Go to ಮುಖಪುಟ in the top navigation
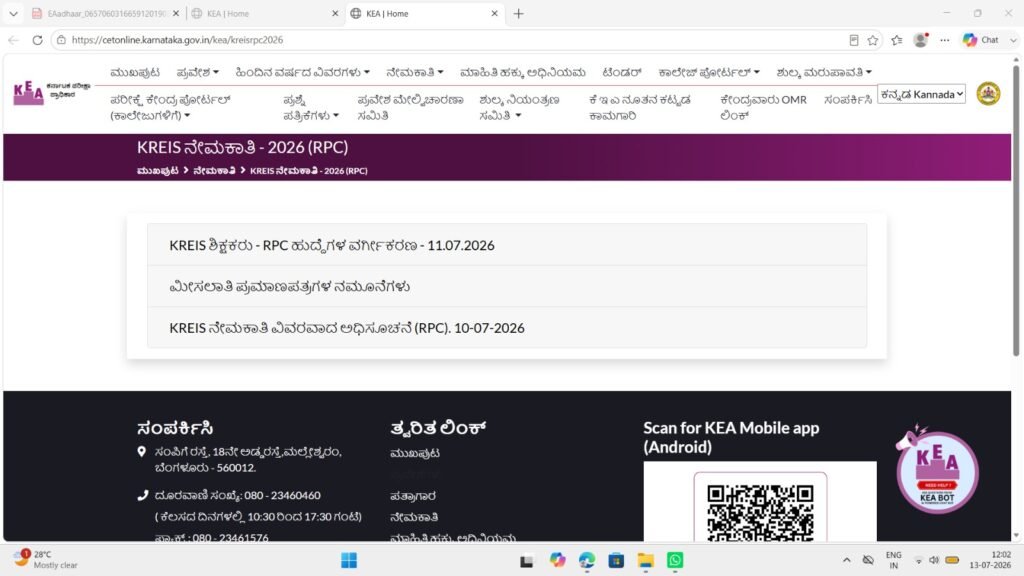The height and width of the screenshot is (576, 1024). pos(135,72)
